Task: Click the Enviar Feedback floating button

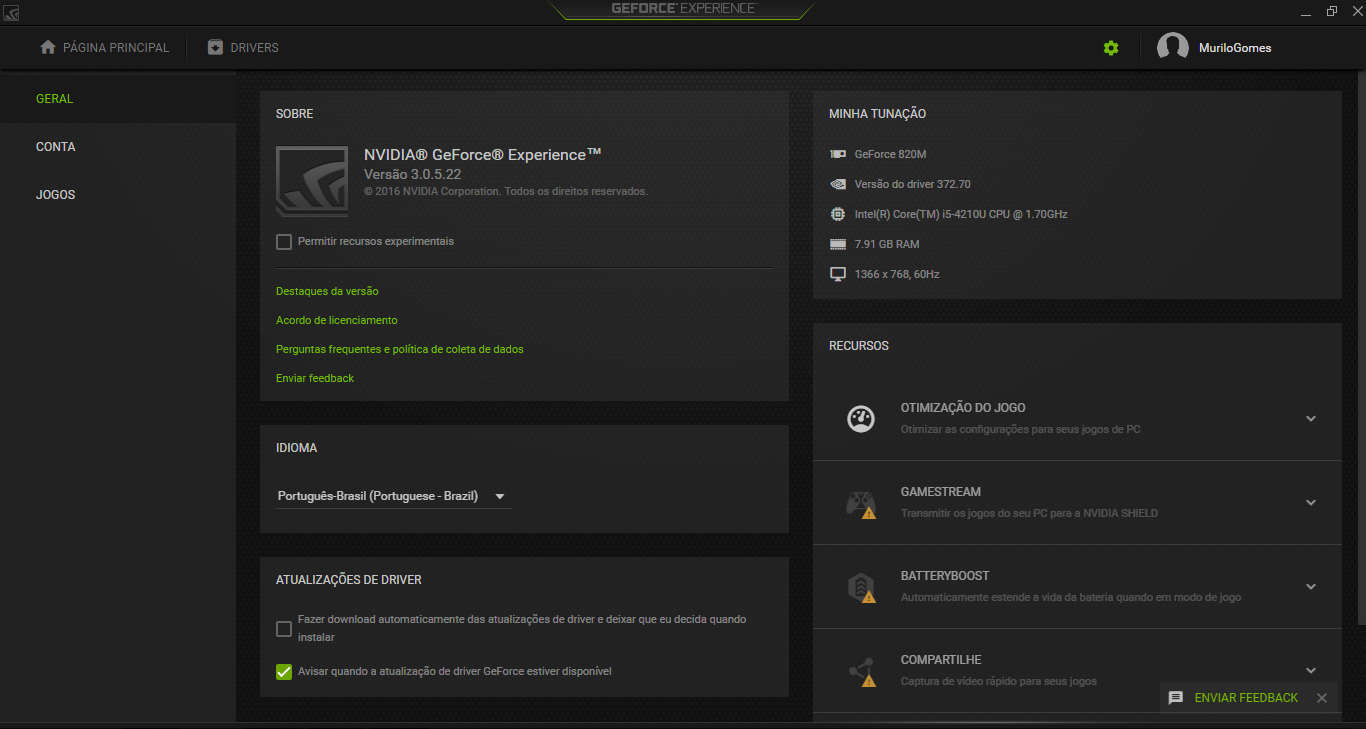Action: [x=1246, y=698]
